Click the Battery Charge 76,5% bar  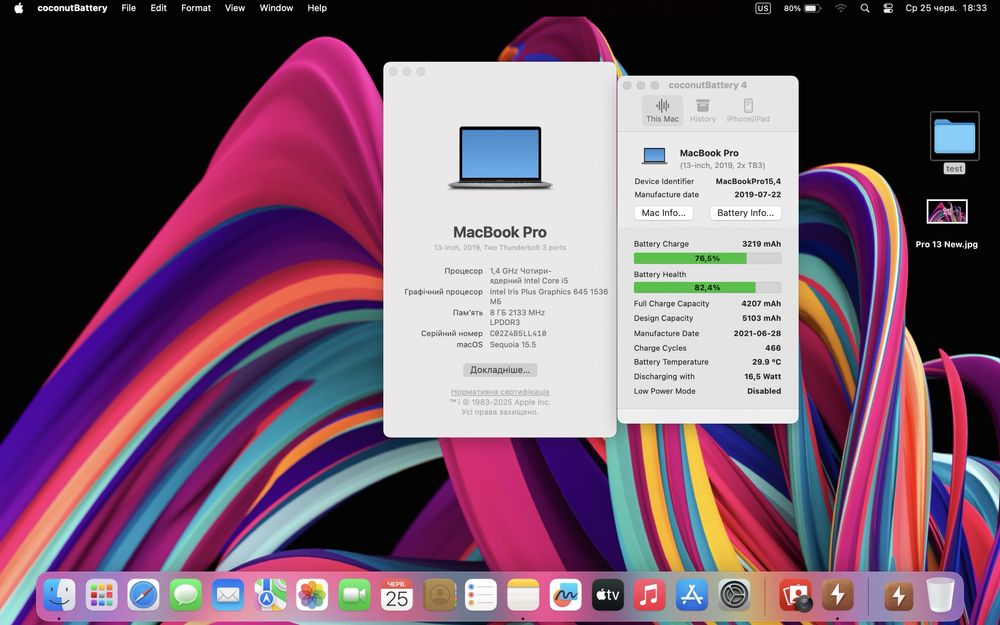(x=707, y=258)
